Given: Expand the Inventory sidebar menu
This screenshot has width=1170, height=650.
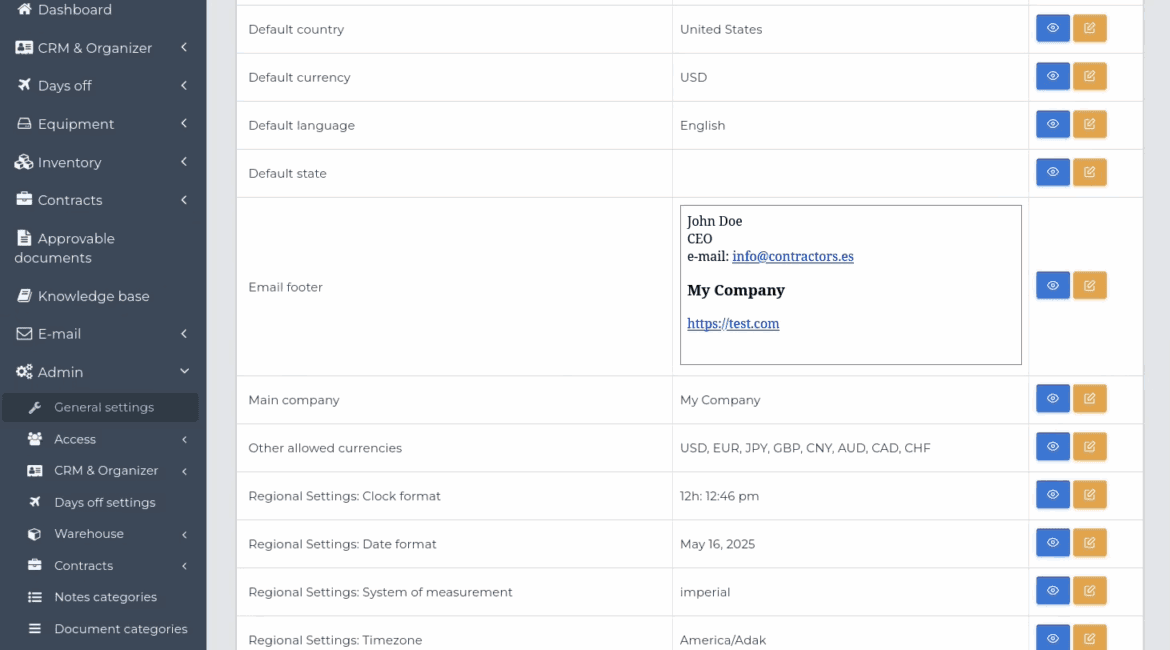Looking at the screenshot, I should pos(69,162).
